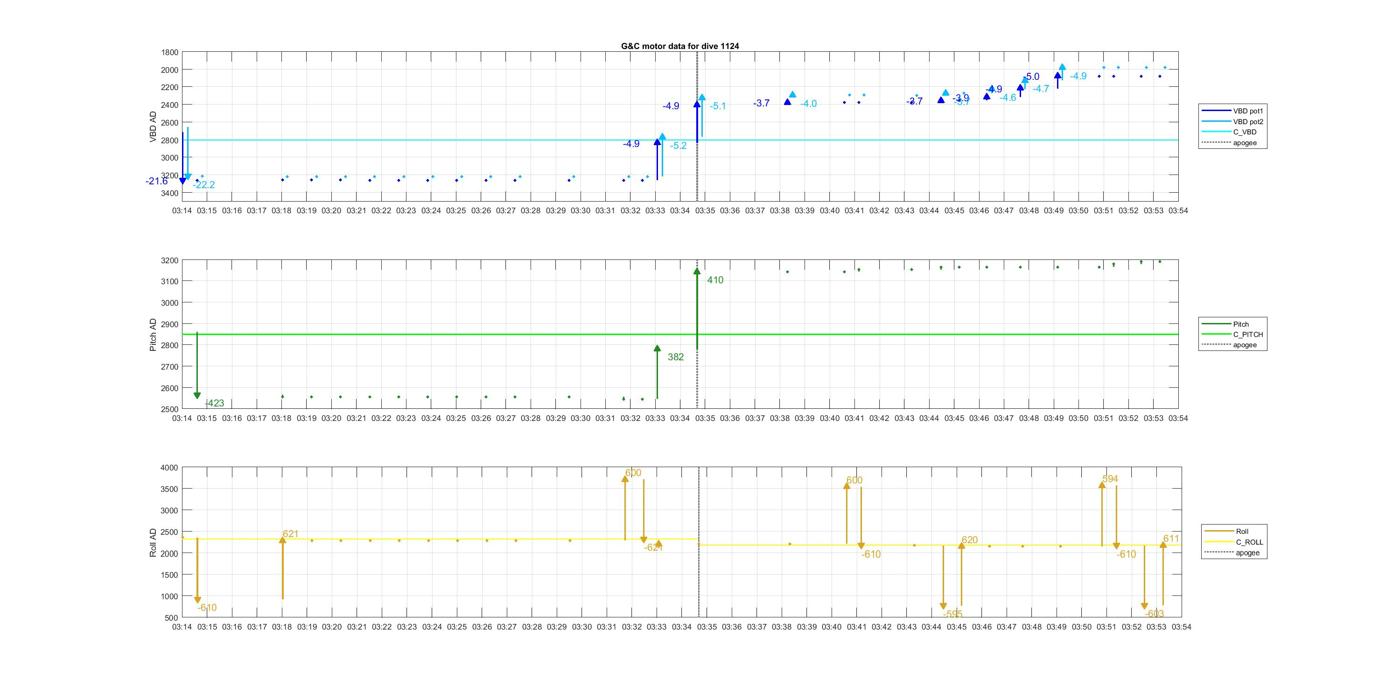Click the '-22.2' VBD data label
Viewport: 1400px width, 693px height.
click(x=204, y=185)
